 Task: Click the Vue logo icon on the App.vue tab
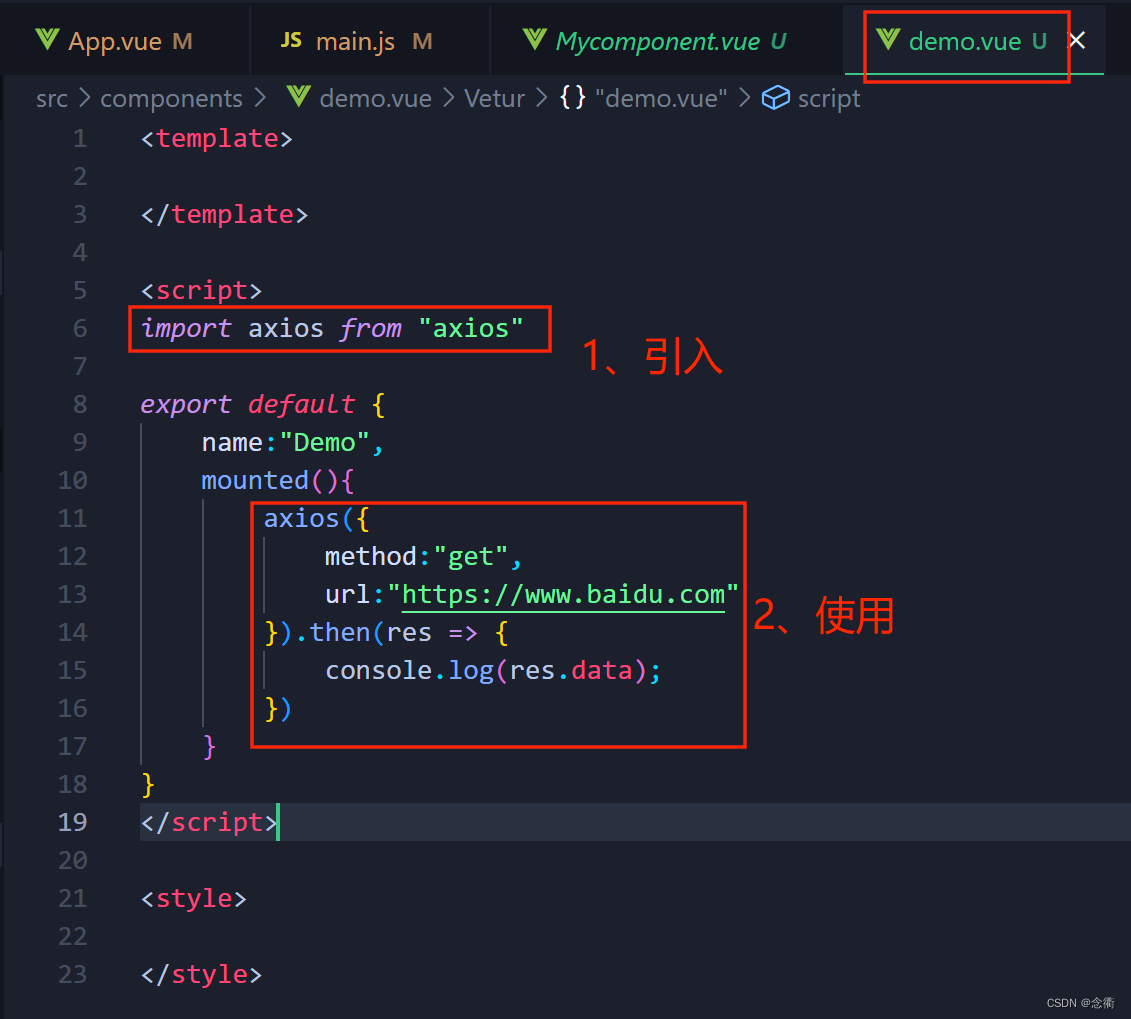(x=46, y=39)
